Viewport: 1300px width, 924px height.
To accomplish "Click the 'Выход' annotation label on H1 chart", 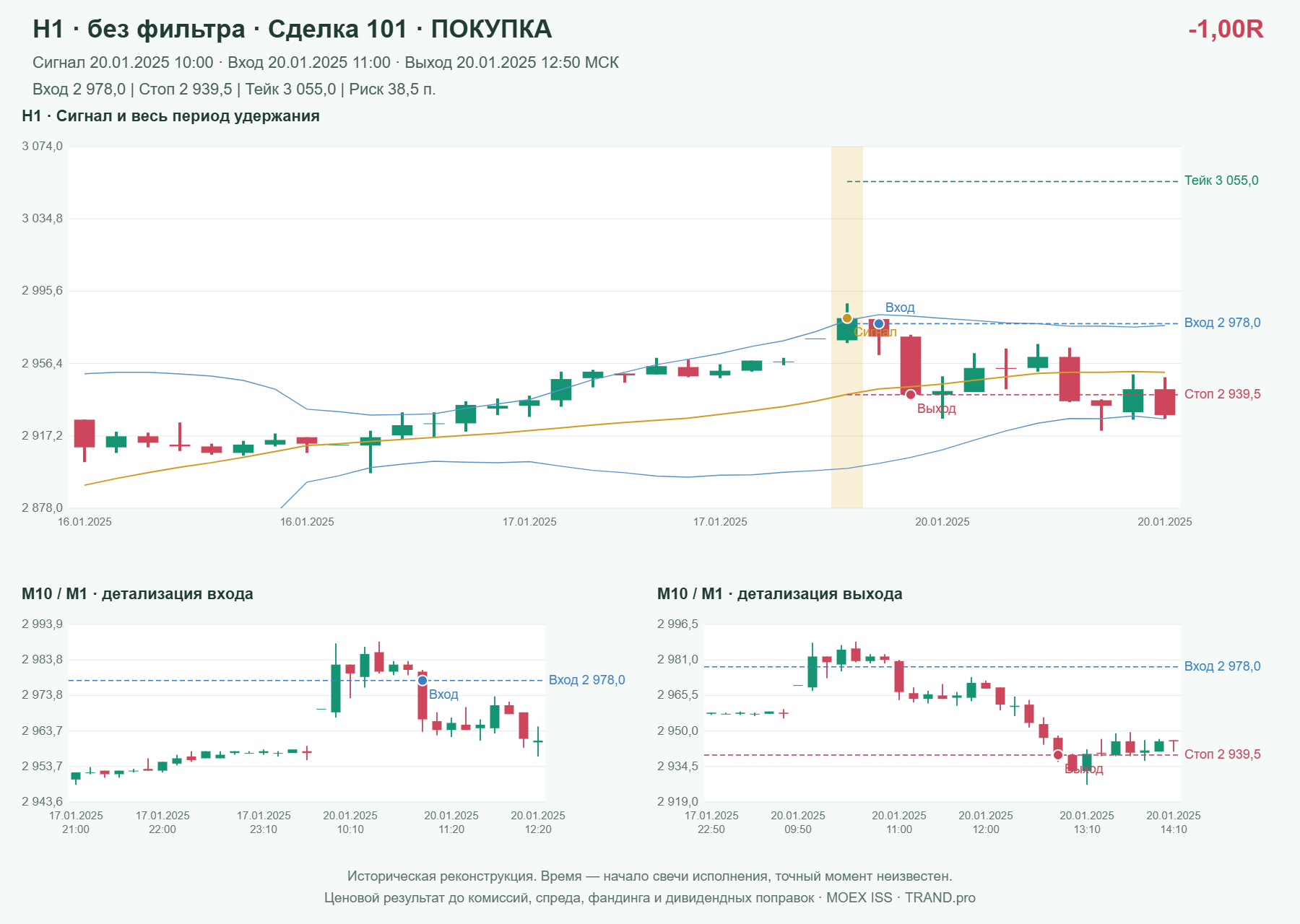I will pos(937,409).
